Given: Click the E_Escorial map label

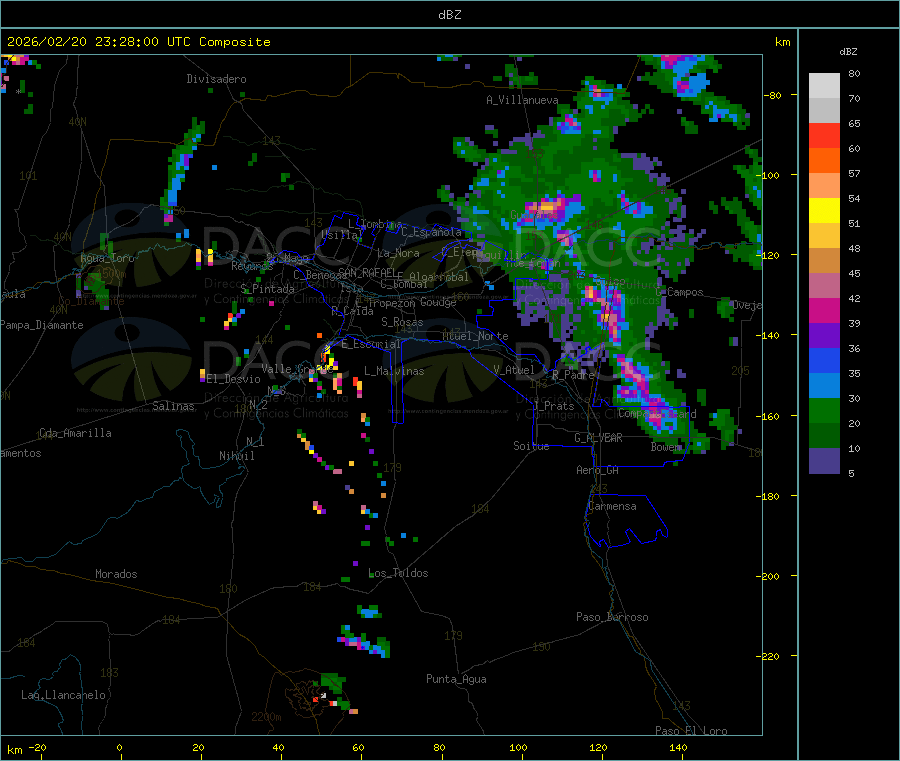Looking at the screenshot, I should 371,344.
